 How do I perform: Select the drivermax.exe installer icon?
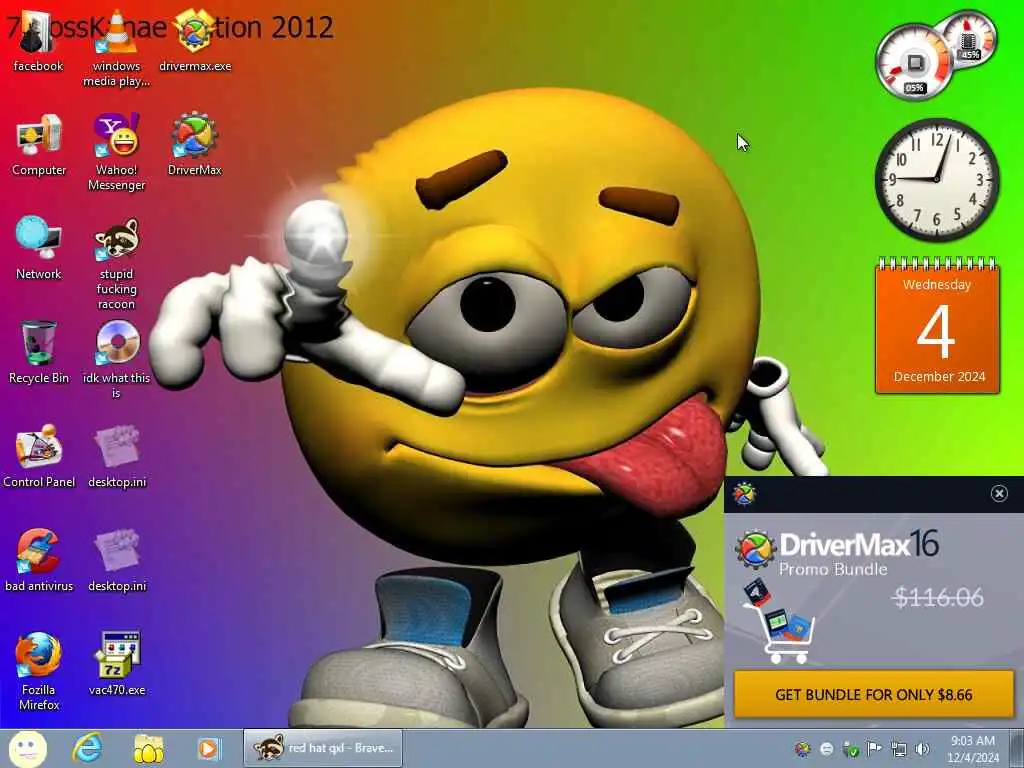click(x=195, y=40)
